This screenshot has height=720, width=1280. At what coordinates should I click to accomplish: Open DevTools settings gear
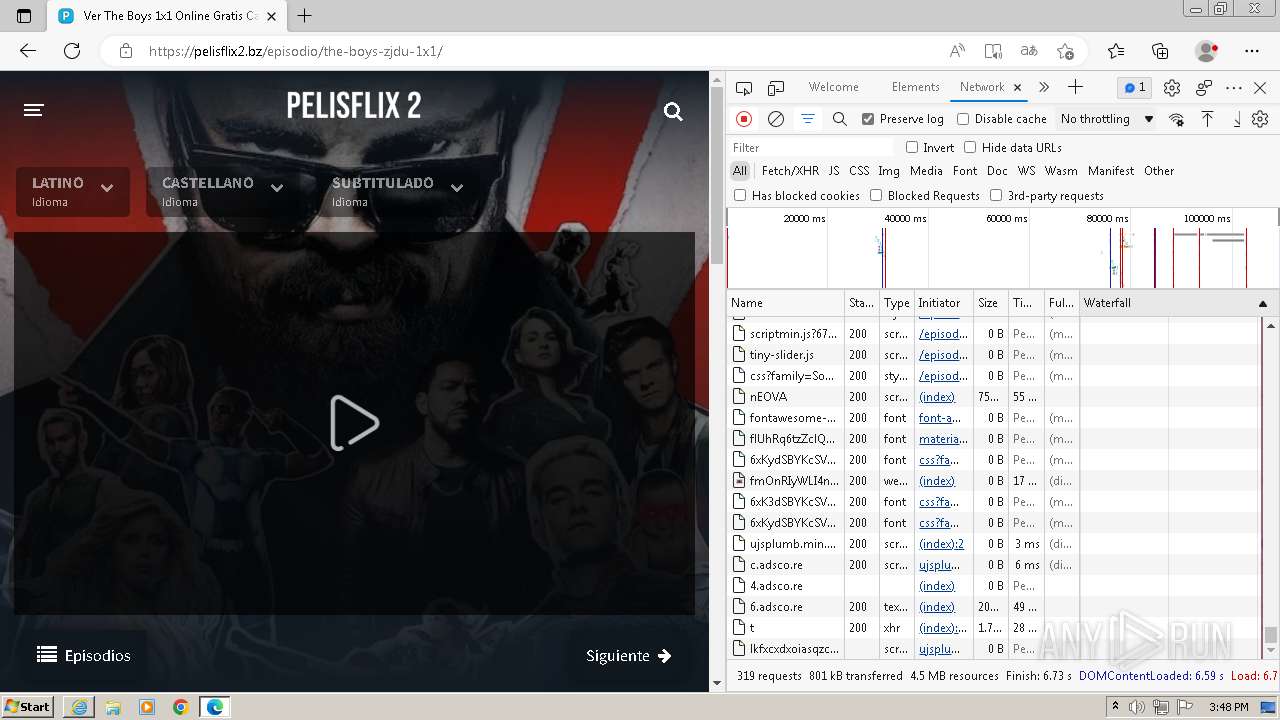[1172, 88]
